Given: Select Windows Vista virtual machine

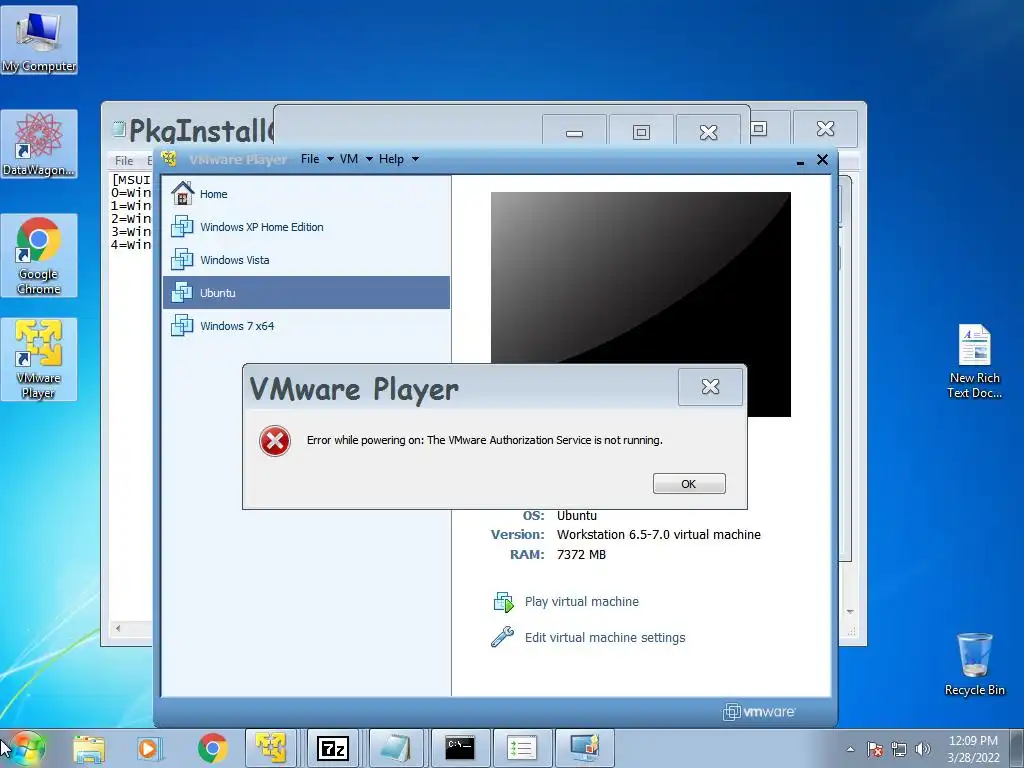Looking at the screenshot, I should click(x=306, y=260).
